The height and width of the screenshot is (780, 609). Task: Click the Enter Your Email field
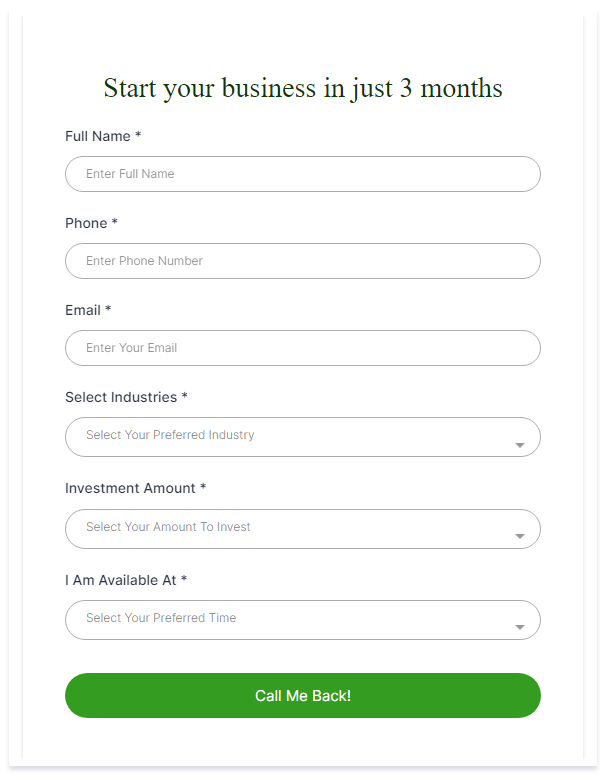303,348
